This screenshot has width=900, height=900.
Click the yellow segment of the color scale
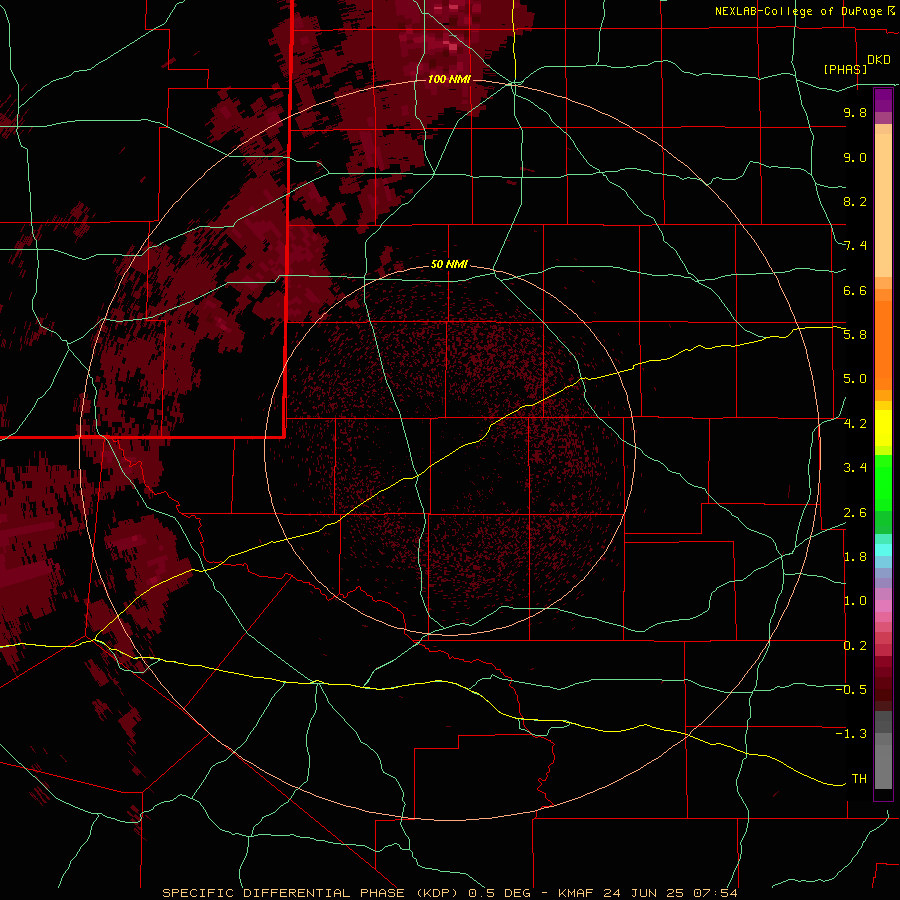click(x=883, y=428)
